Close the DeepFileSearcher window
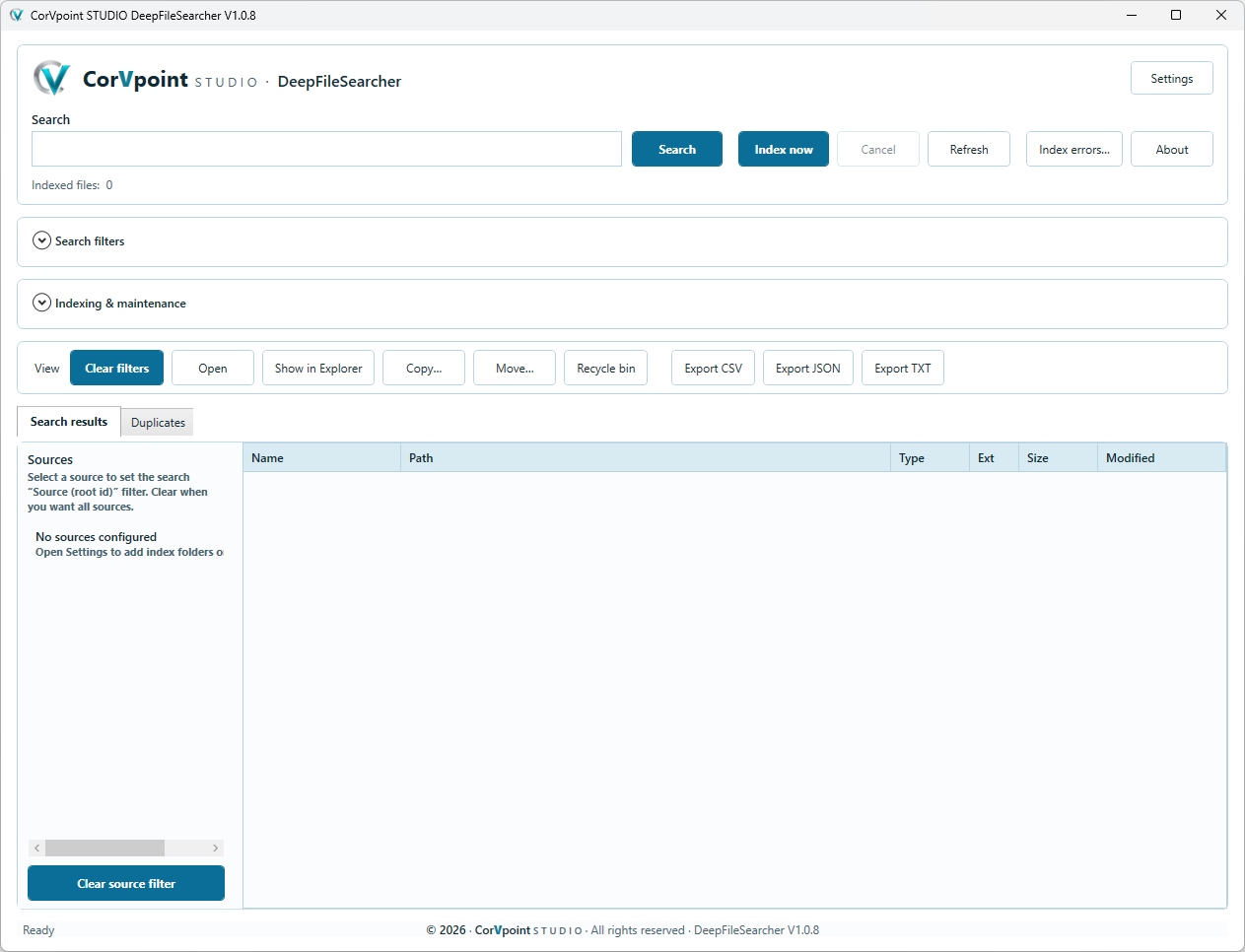 pos(1221,15)
